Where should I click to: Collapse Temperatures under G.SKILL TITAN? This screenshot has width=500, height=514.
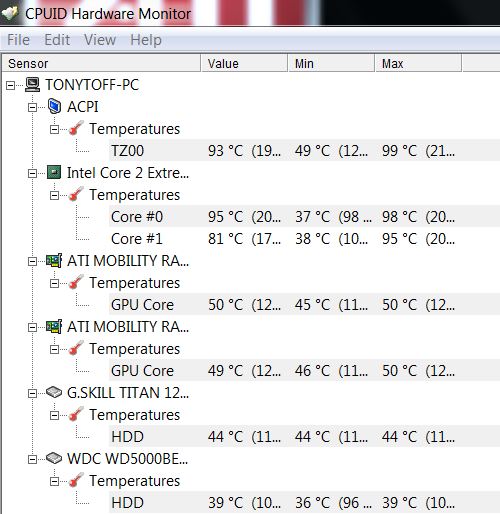[x=54, y=415]
